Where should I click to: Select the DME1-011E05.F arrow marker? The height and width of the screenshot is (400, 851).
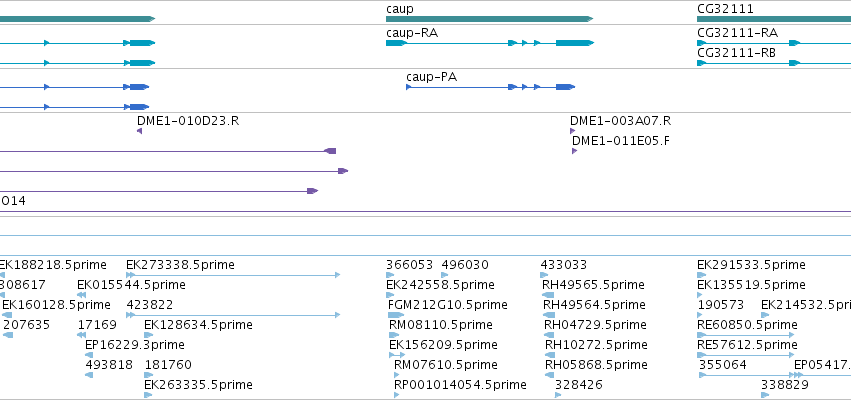574,151
